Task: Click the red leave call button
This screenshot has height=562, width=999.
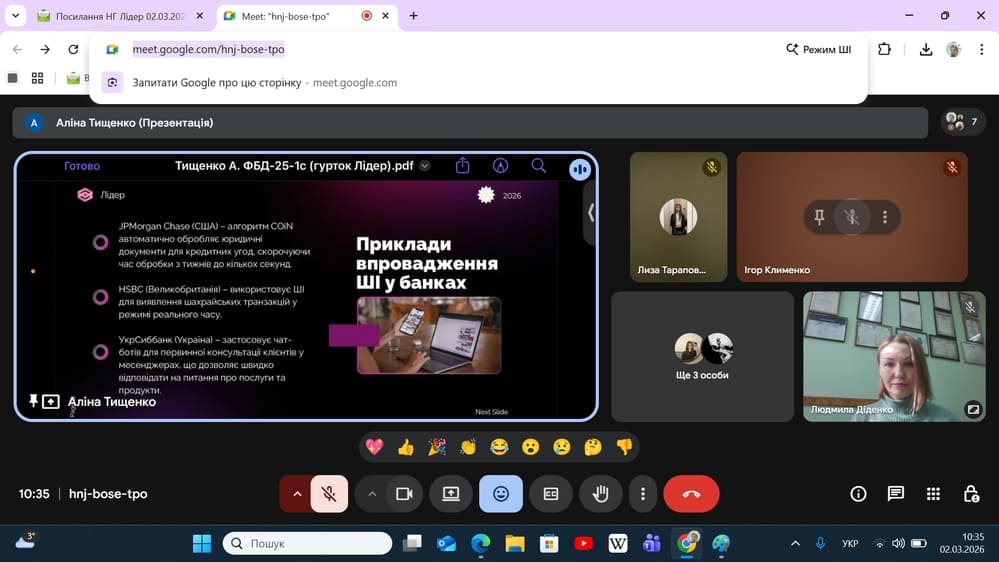Action: coord(691,494)
